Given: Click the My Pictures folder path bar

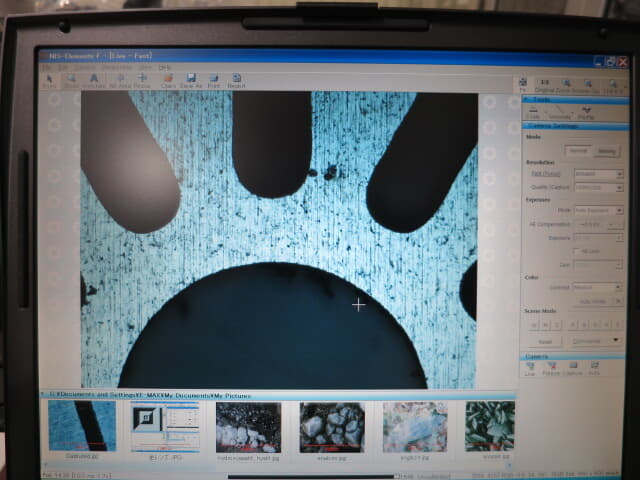Looking at the screenshot, I should pos(278,396).
